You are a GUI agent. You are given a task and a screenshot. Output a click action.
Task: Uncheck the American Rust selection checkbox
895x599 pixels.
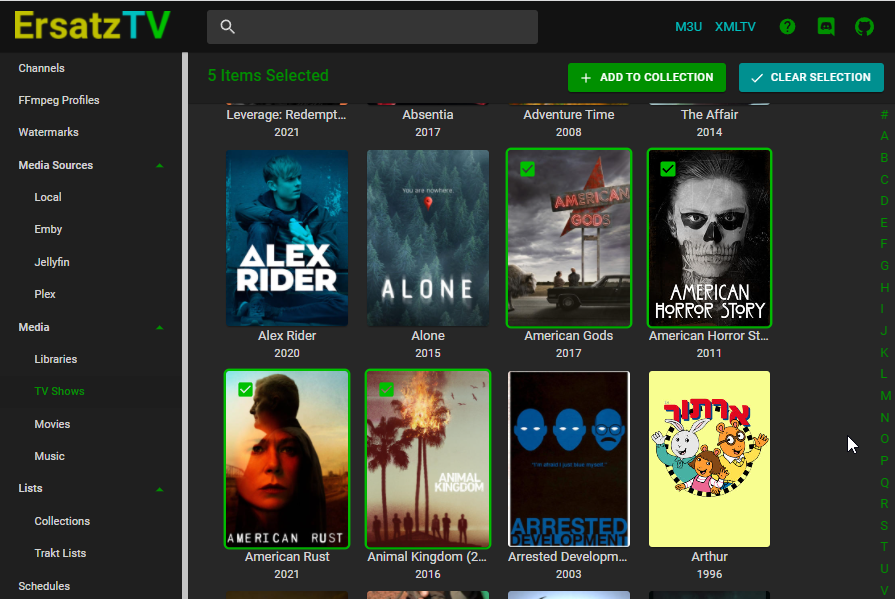coord(245,389)
